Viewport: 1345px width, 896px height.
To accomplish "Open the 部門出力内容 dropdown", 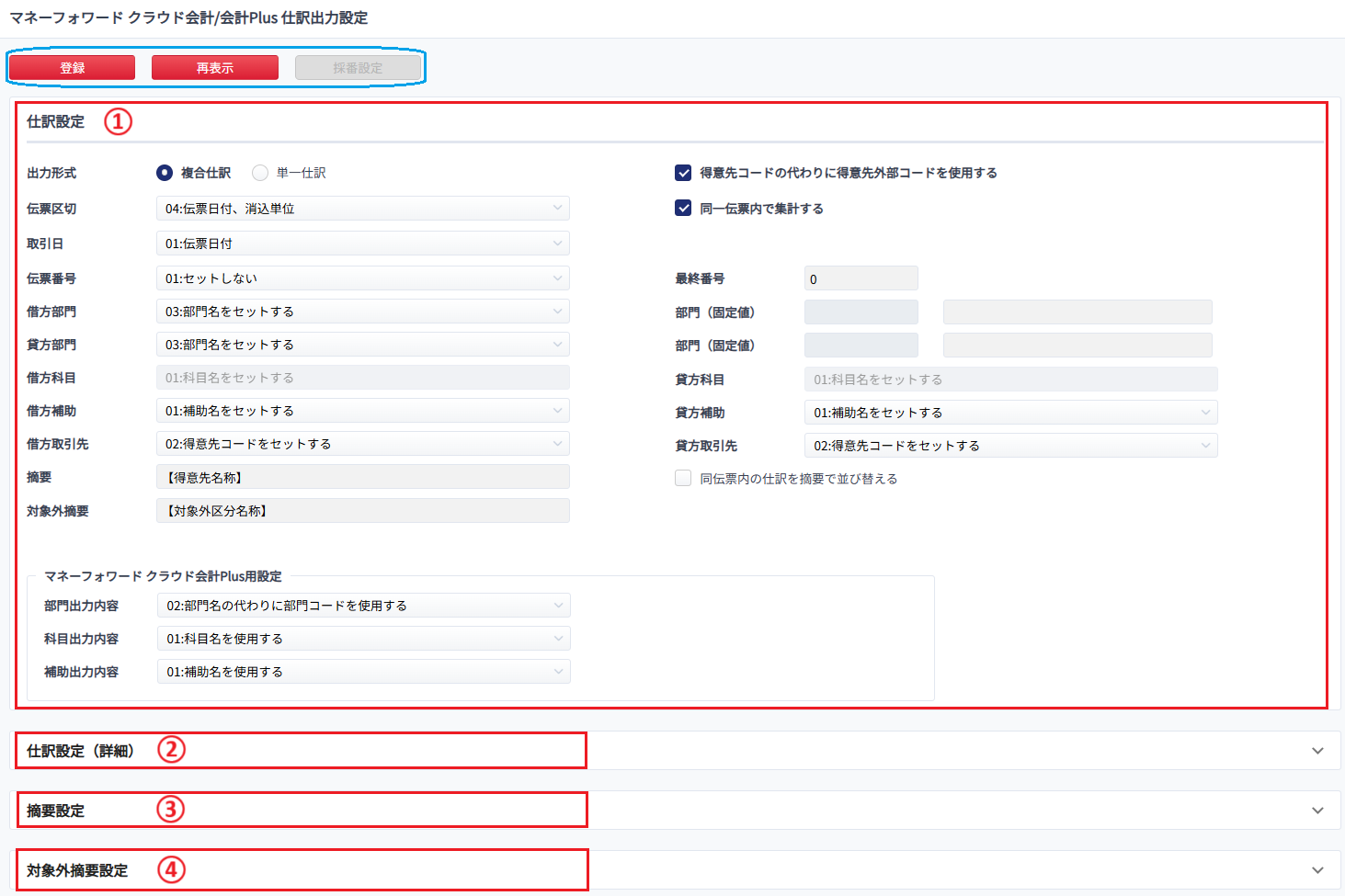I will (364, 606).
